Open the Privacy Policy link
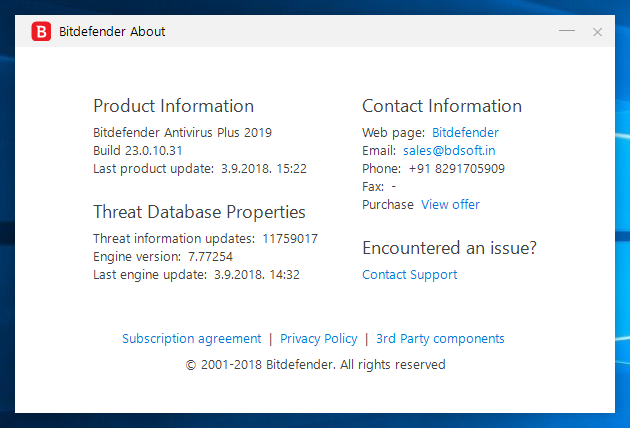The height and width of the screenshot is (428, 630). 318,338
